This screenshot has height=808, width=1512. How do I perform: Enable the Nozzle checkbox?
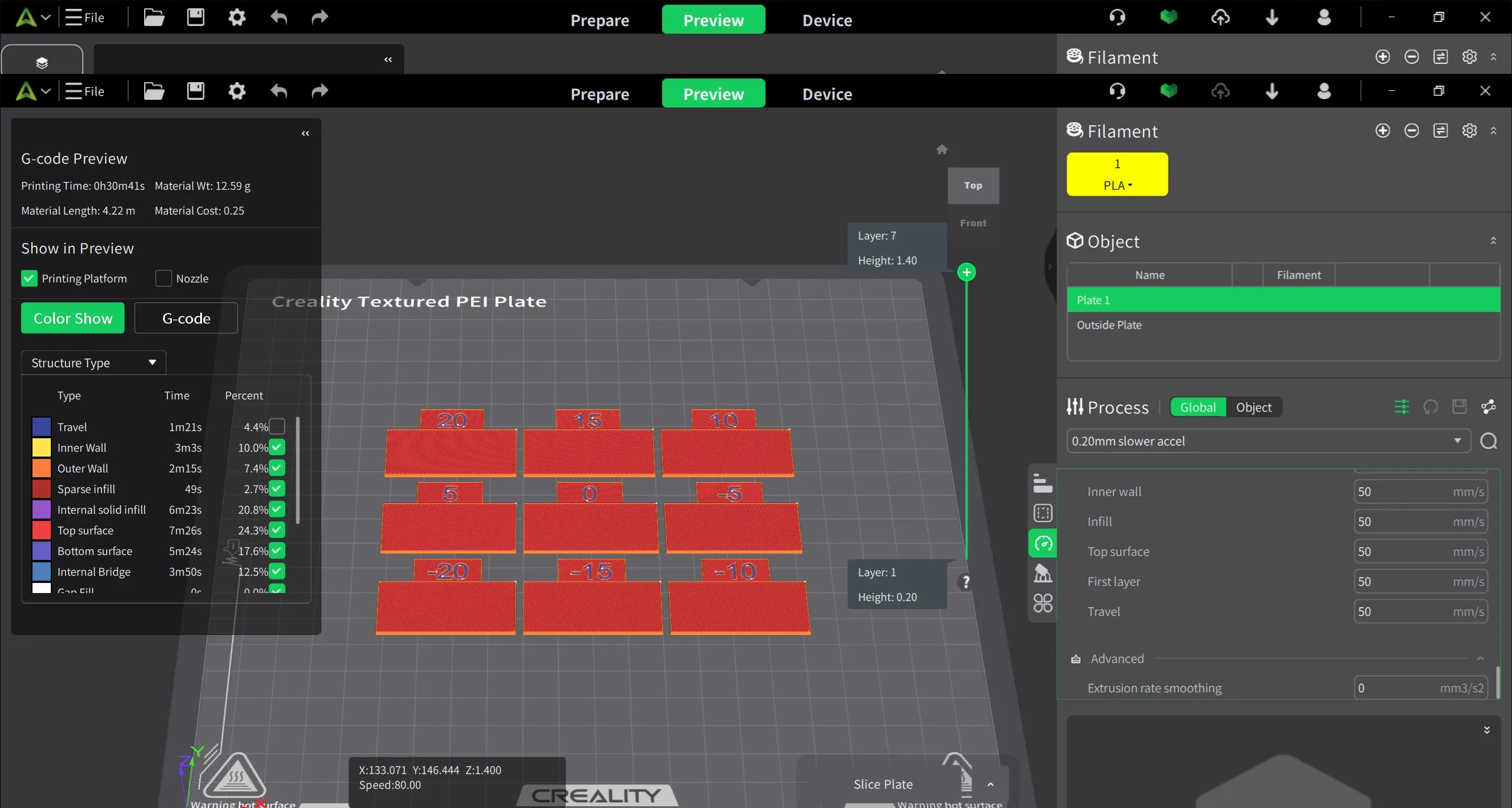tap(164, 278)
